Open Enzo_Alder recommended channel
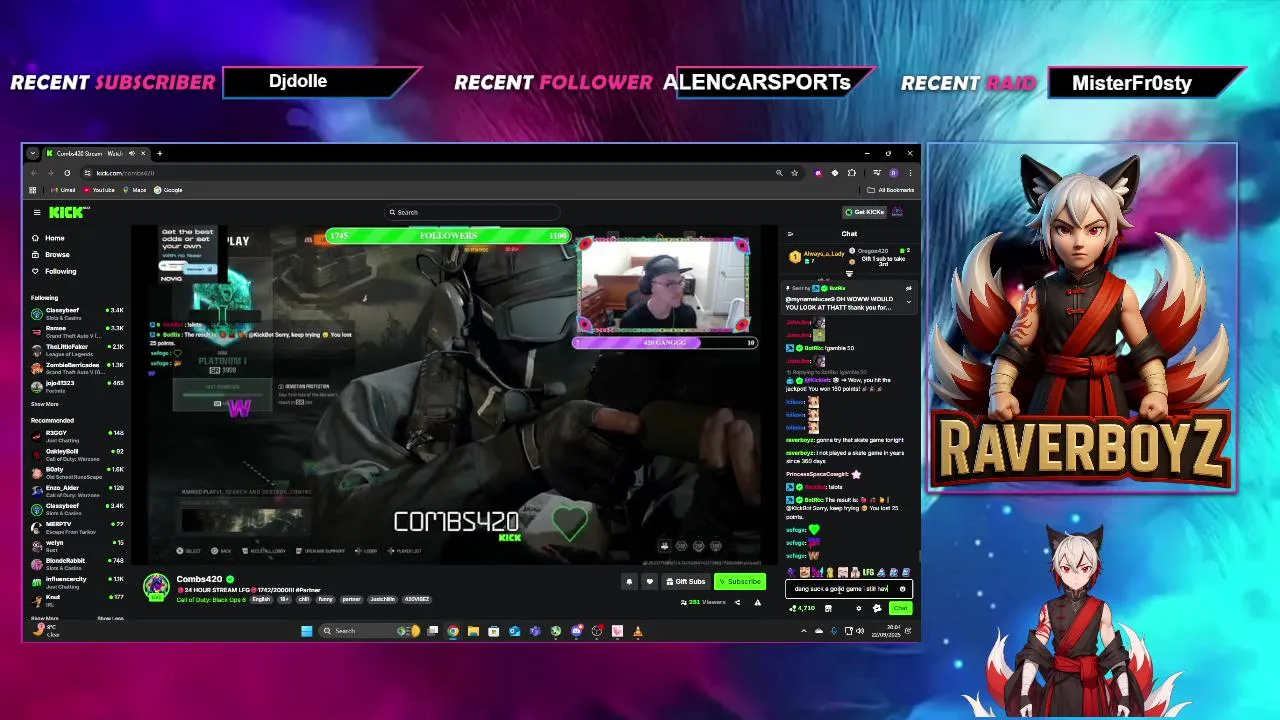This screenshot has height=720, width=1280. coord(77,490)
